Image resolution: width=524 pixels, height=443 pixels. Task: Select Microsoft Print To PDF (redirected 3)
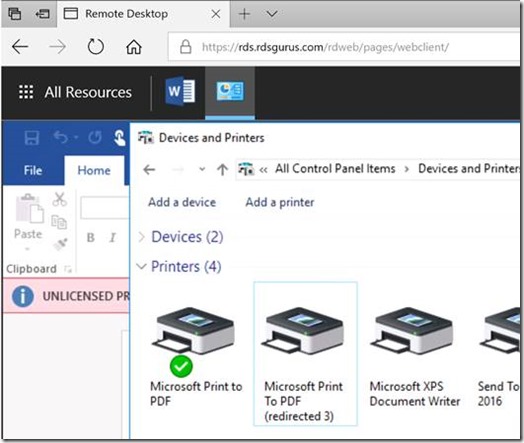(x=305, y=354)
